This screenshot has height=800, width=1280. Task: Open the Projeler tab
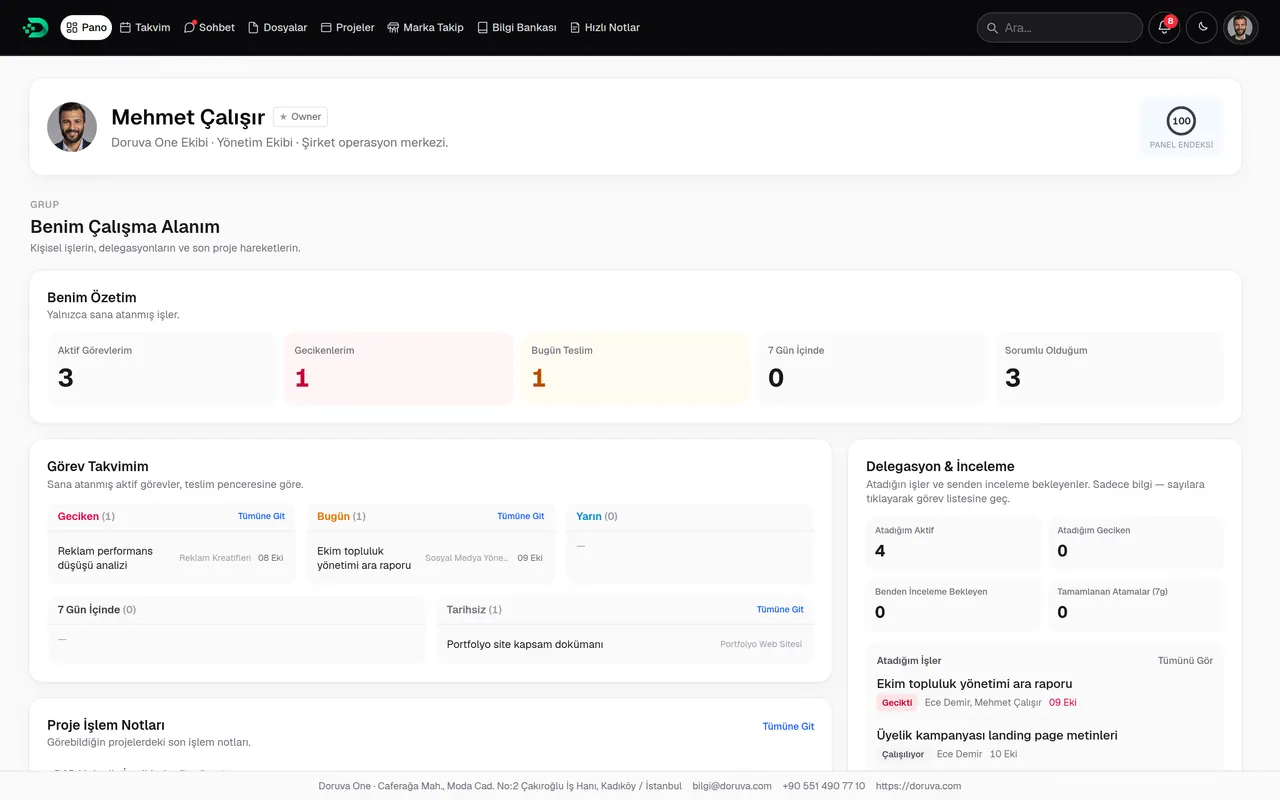348,28
